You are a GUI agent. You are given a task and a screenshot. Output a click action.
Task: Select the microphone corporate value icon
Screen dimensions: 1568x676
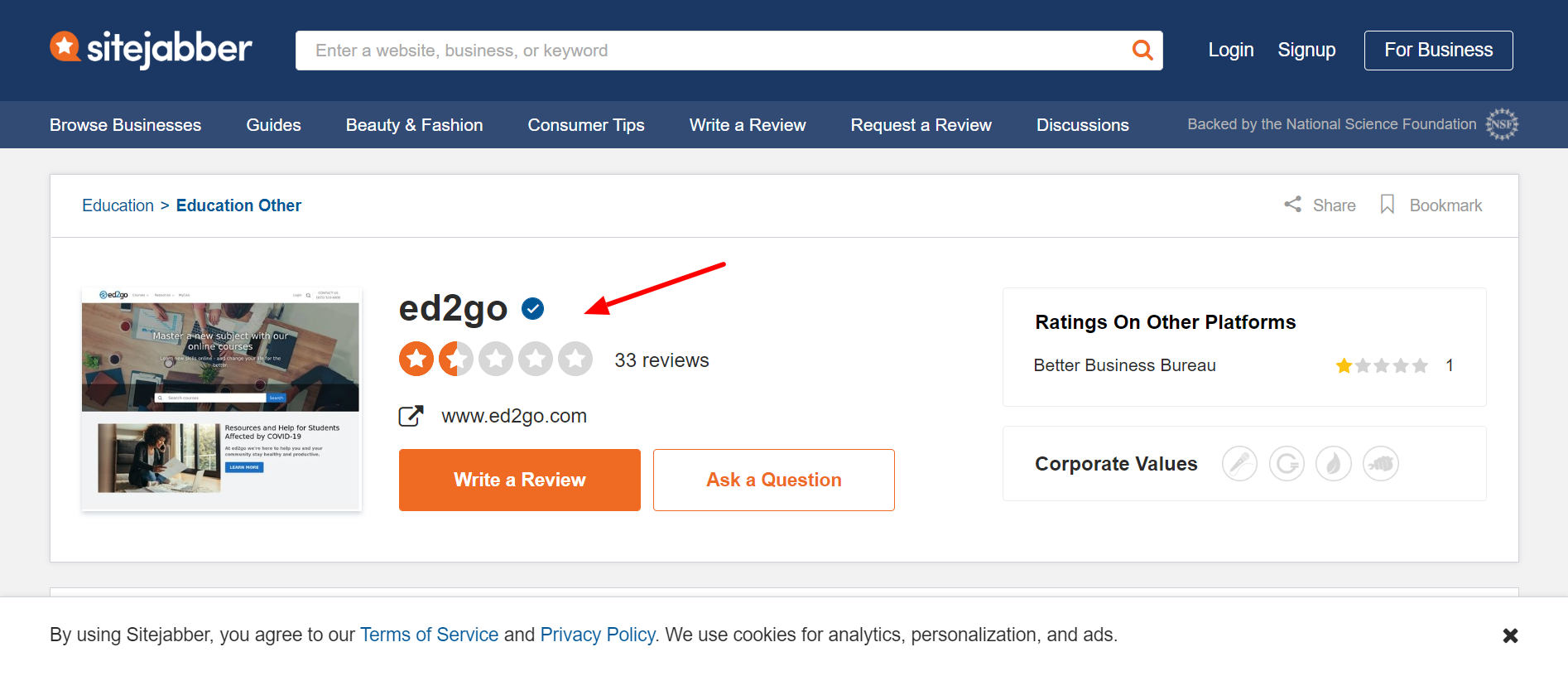click(x=1239, y=463)
